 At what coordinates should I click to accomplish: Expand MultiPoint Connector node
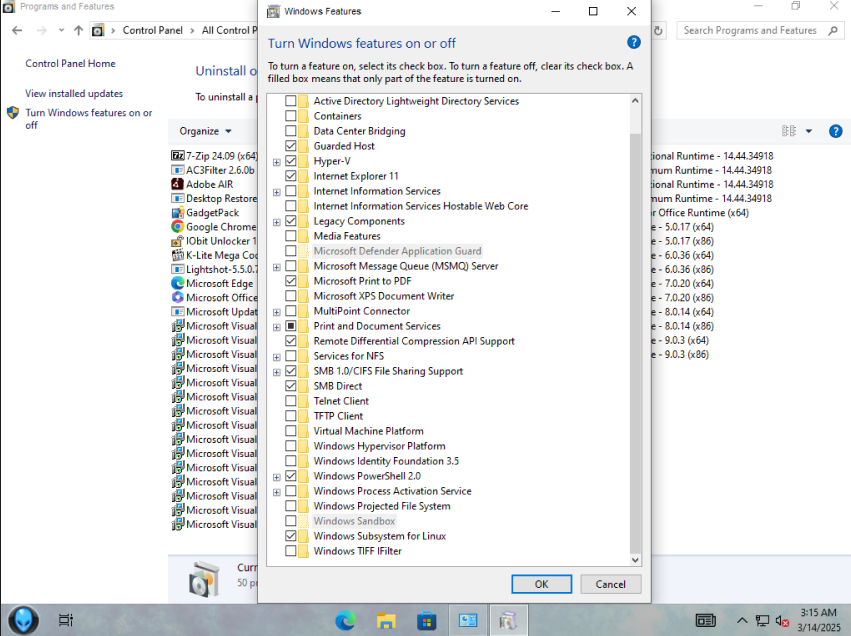coord(277,312)
